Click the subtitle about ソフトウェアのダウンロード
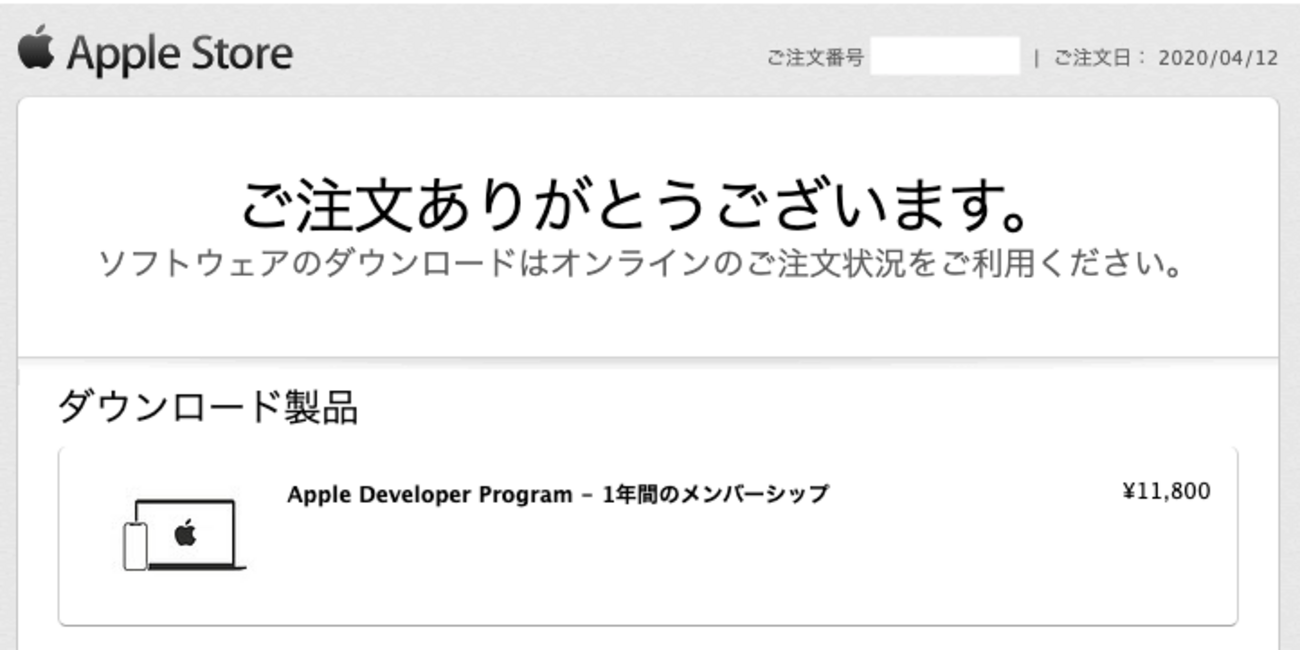Image resolution: width=1300 pixels, height=650 pixels. [640, 264]
